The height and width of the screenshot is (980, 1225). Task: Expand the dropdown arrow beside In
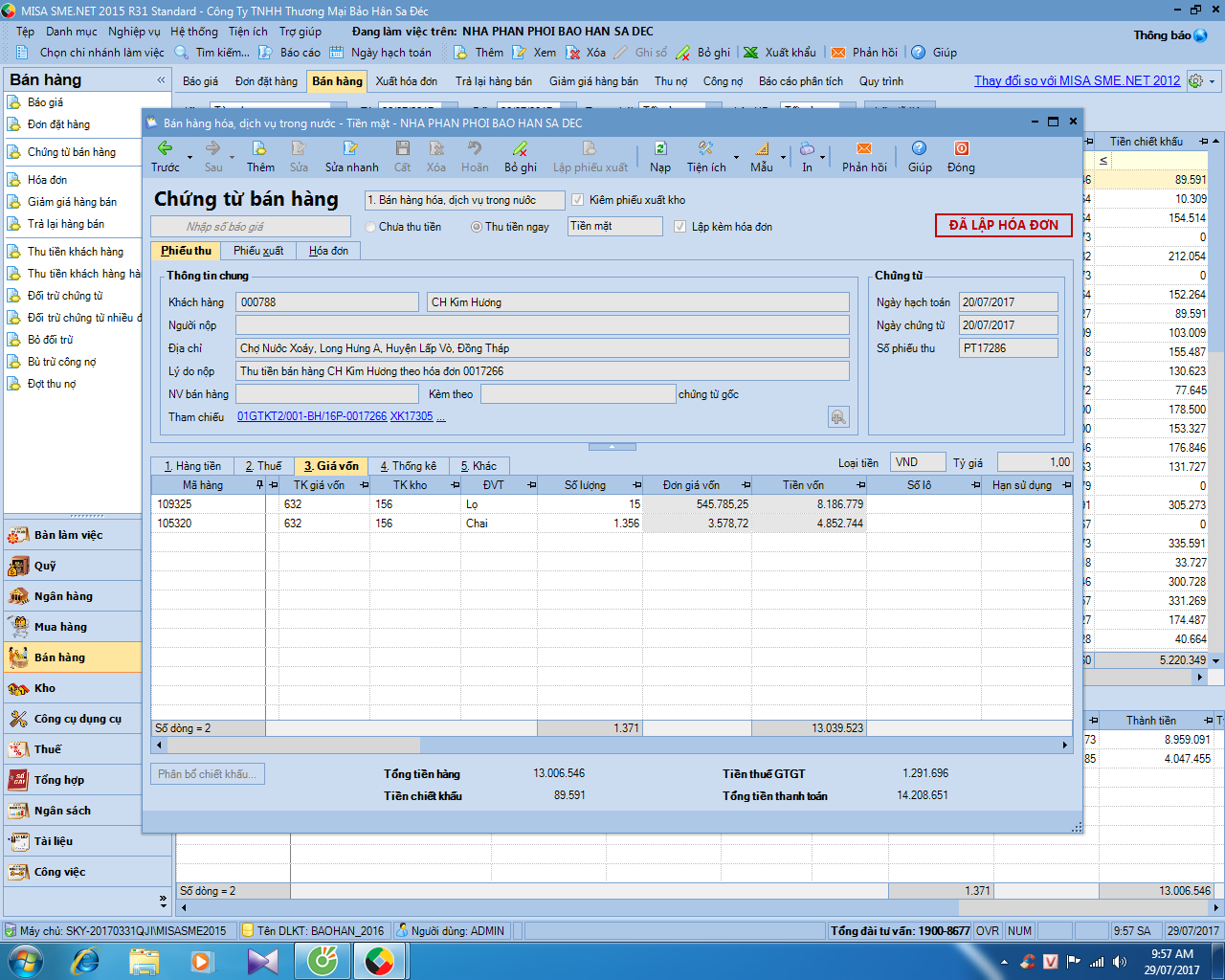tap(822, 157)
